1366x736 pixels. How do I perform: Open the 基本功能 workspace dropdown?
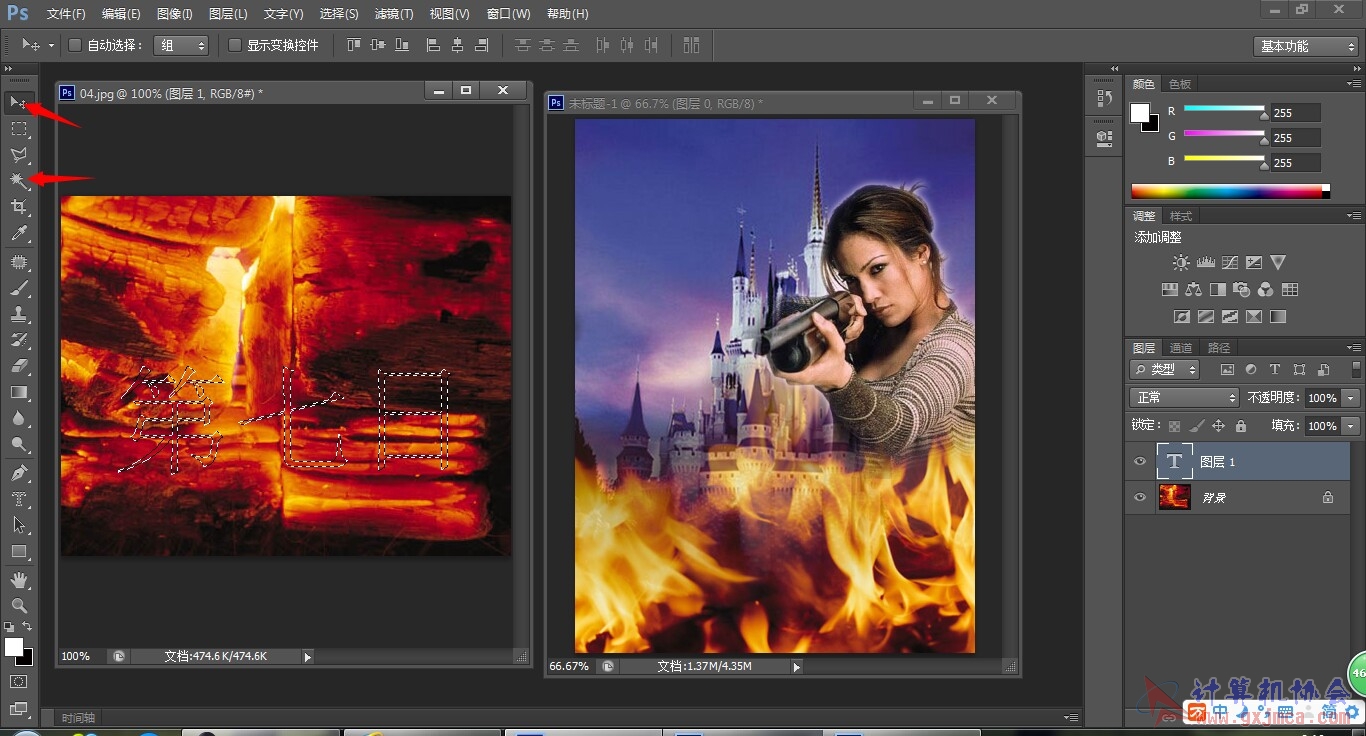pos(1305,46)
